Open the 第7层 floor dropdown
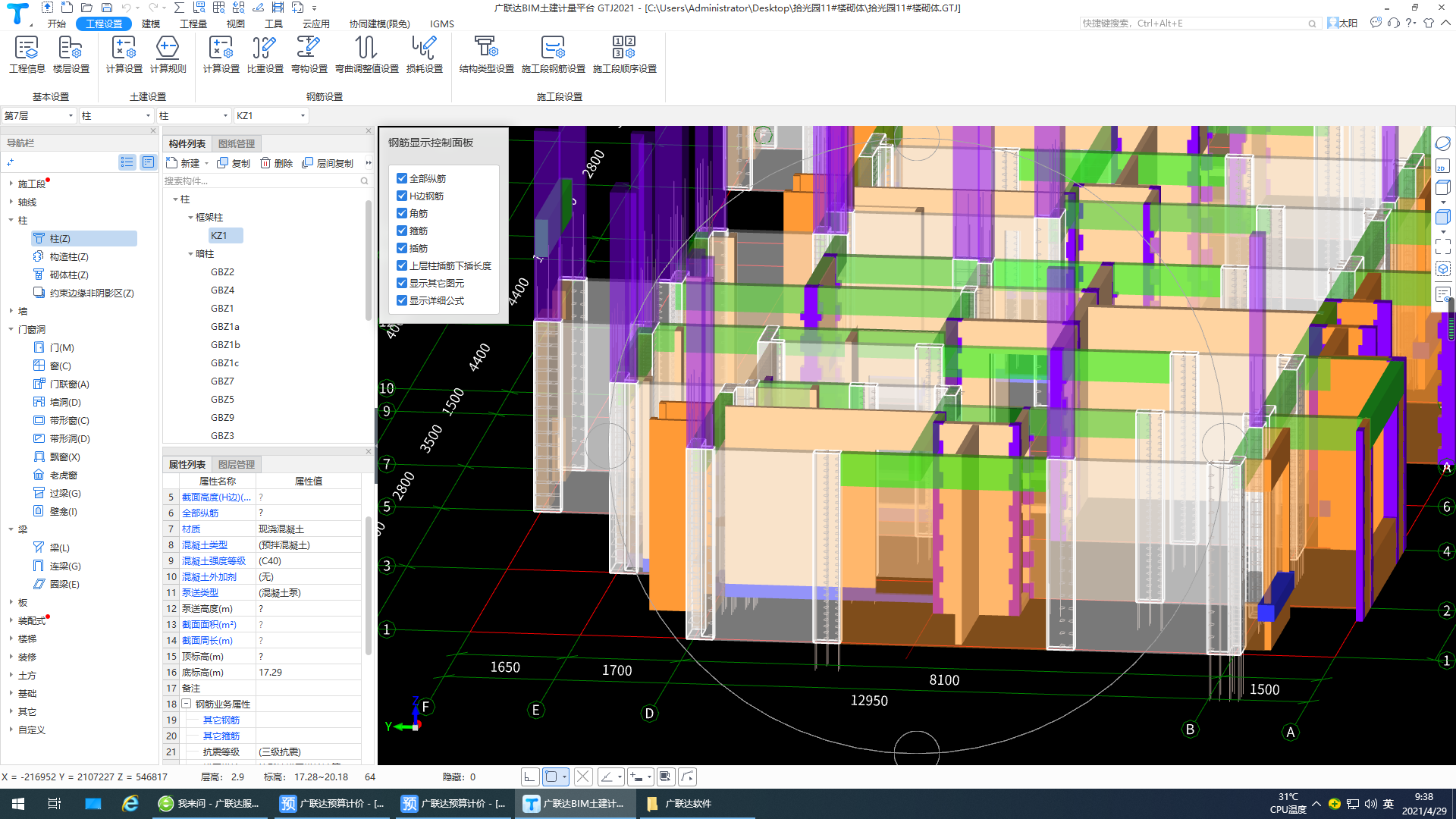 pos(39,115)
